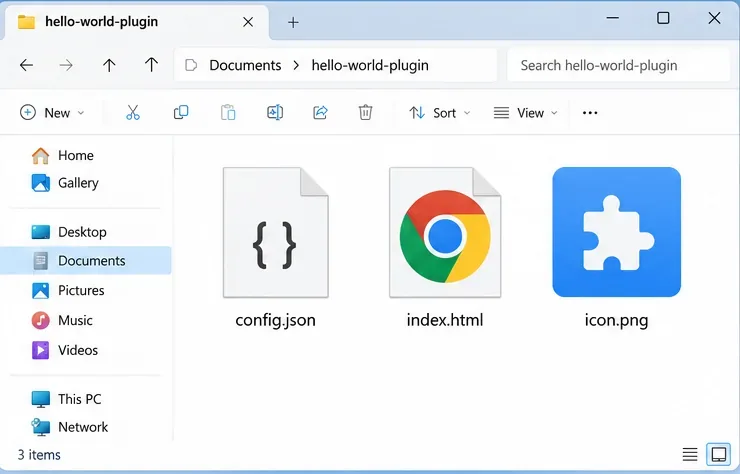Minimize the File Explorer window
740x474 pixels.
(613, 18)
